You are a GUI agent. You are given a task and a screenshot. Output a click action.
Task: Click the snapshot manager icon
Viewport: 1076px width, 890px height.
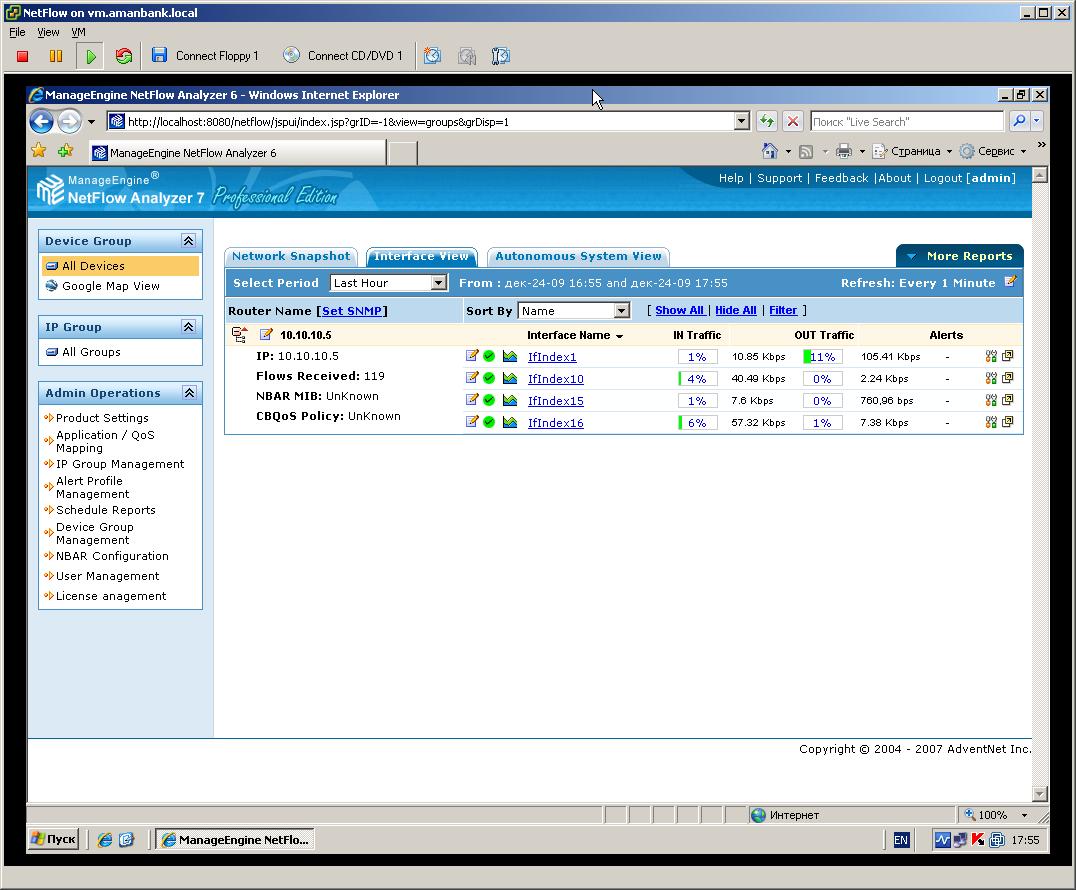(x=501, y=56)
